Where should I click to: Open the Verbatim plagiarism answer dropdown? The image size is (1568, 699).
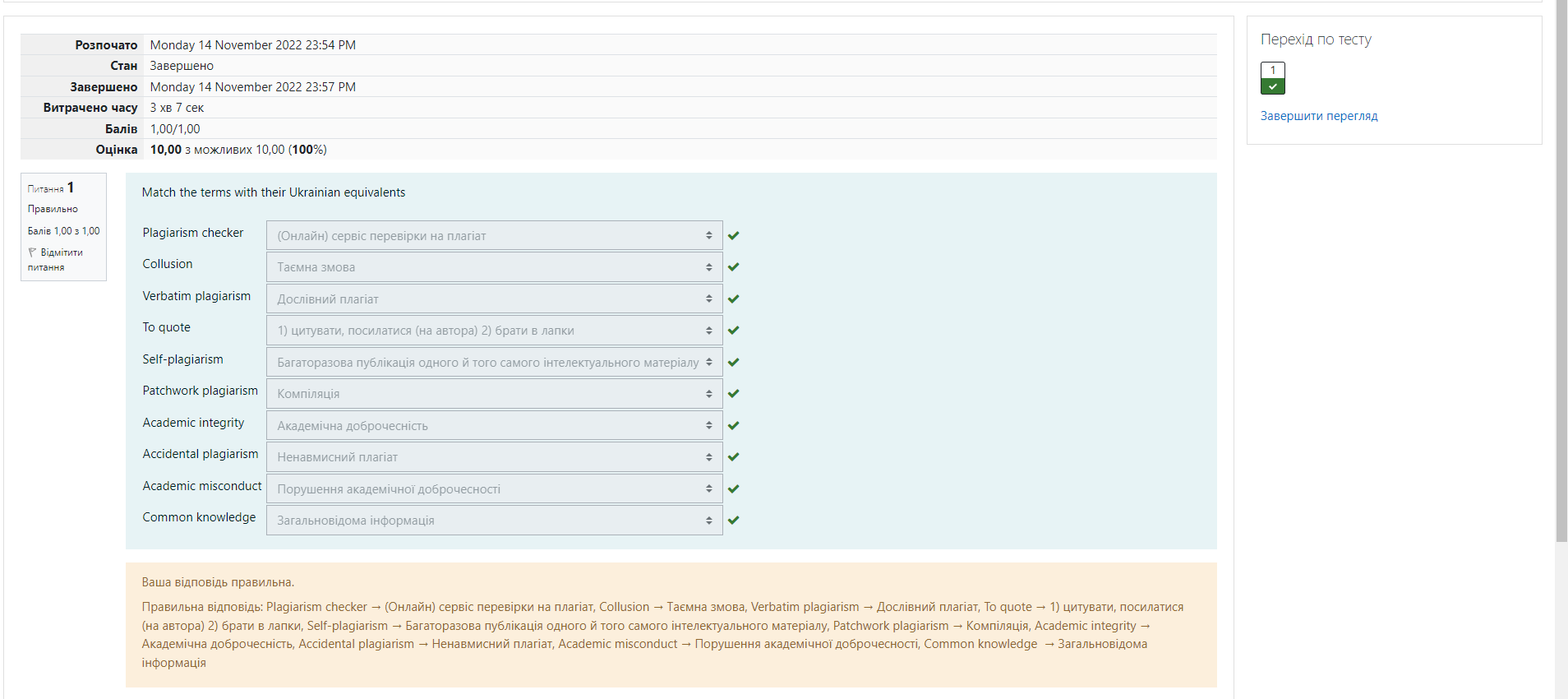494,299
